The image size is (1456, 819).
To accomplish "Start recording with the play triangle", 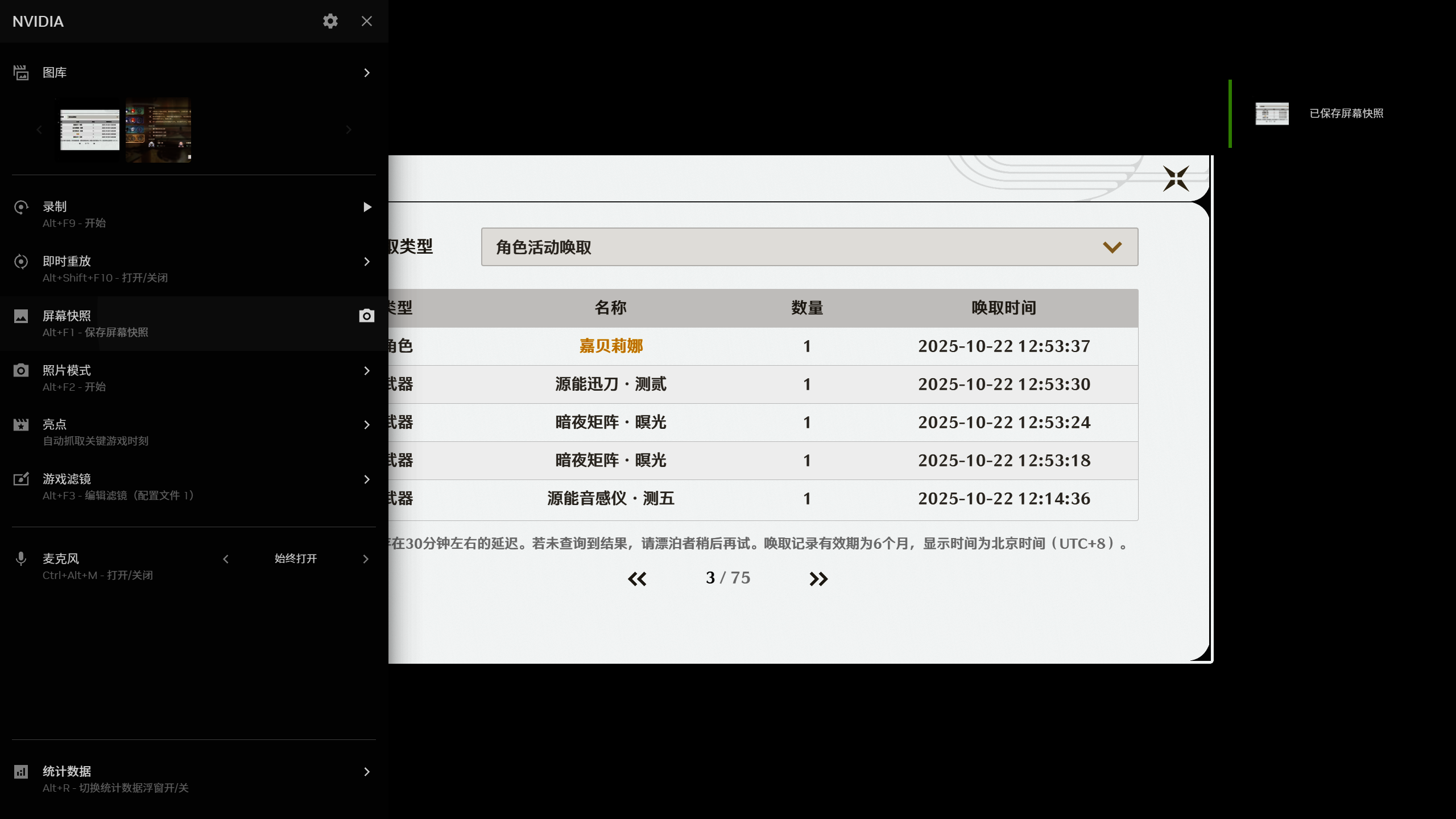I will tap(367, 207).
